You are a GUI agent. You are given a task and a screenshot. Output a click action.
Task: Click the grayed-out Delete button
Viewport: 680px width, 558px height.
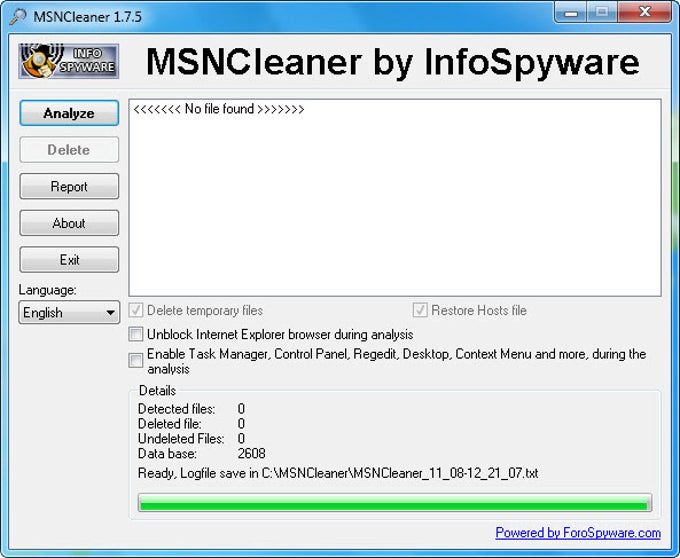click(69, 150)
